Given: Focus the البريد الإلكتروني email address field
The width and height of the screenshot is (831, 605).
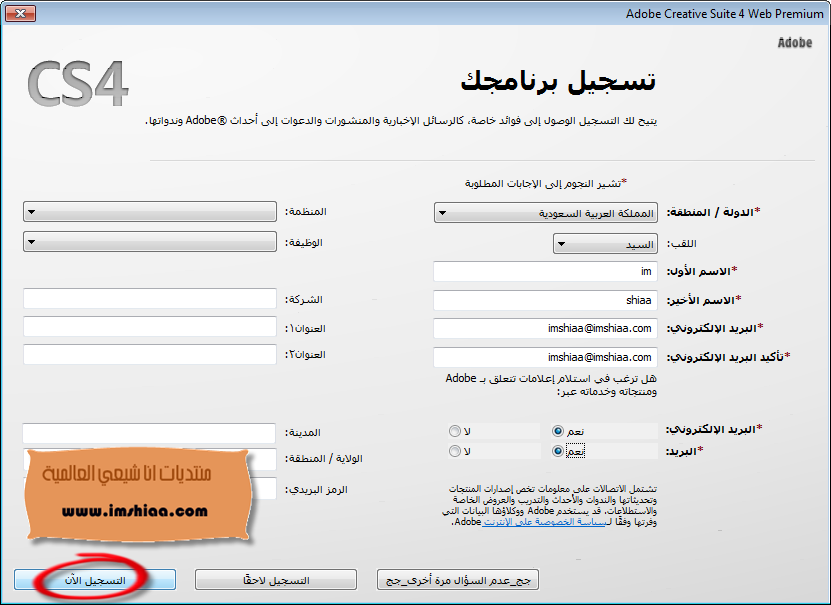Looking at the screenshot, I should pyautogui.click(x=545, y=328).
